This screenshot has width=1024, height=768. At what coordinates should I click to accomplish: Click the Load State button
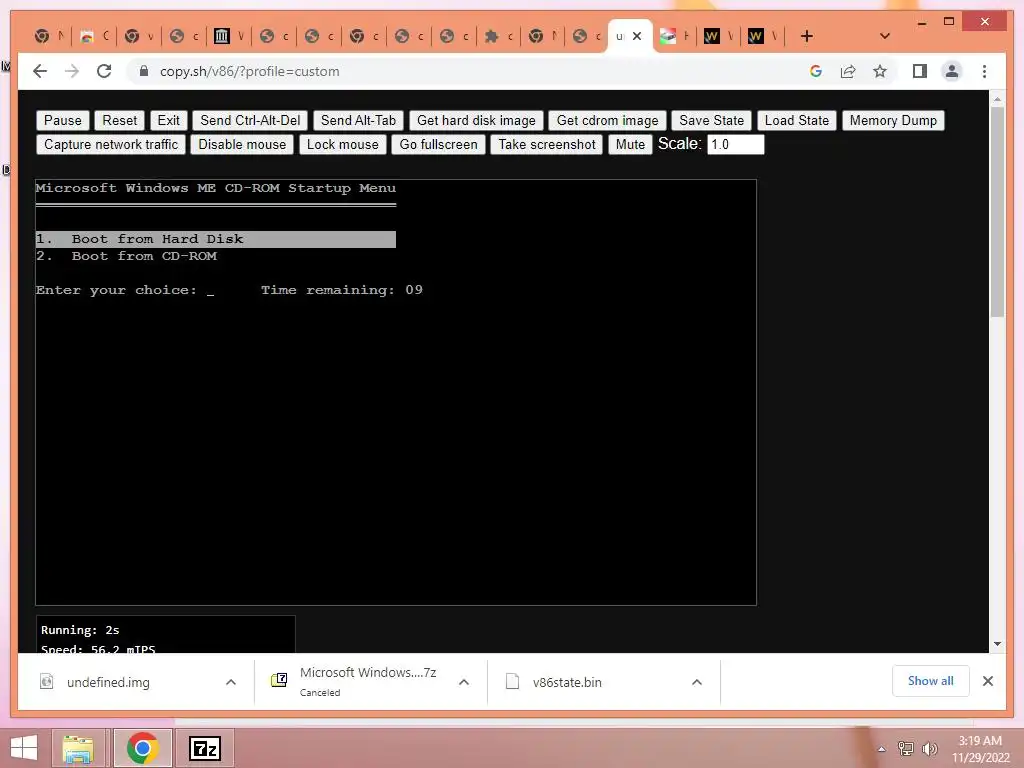coord(797,120)
